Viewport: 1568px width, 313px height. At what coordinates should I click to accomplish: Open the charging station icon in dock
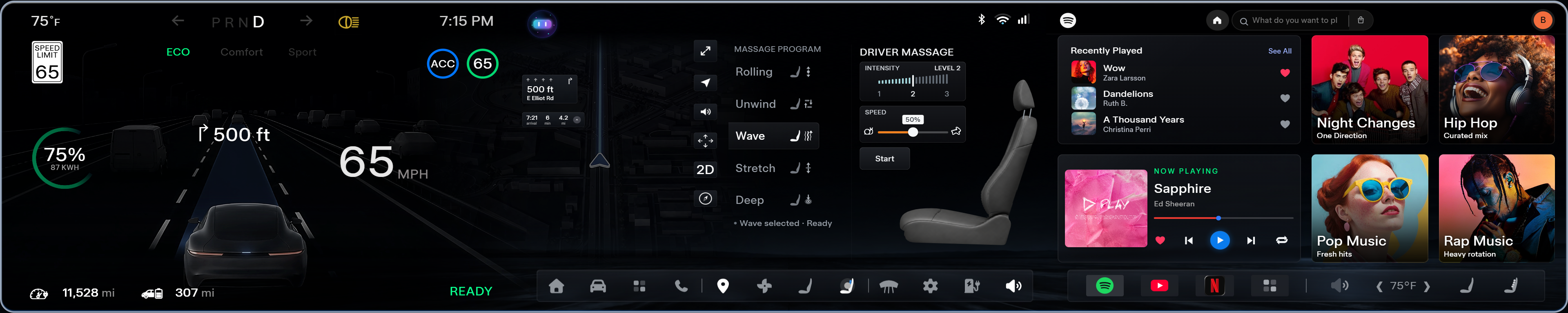tap(971, 286)
